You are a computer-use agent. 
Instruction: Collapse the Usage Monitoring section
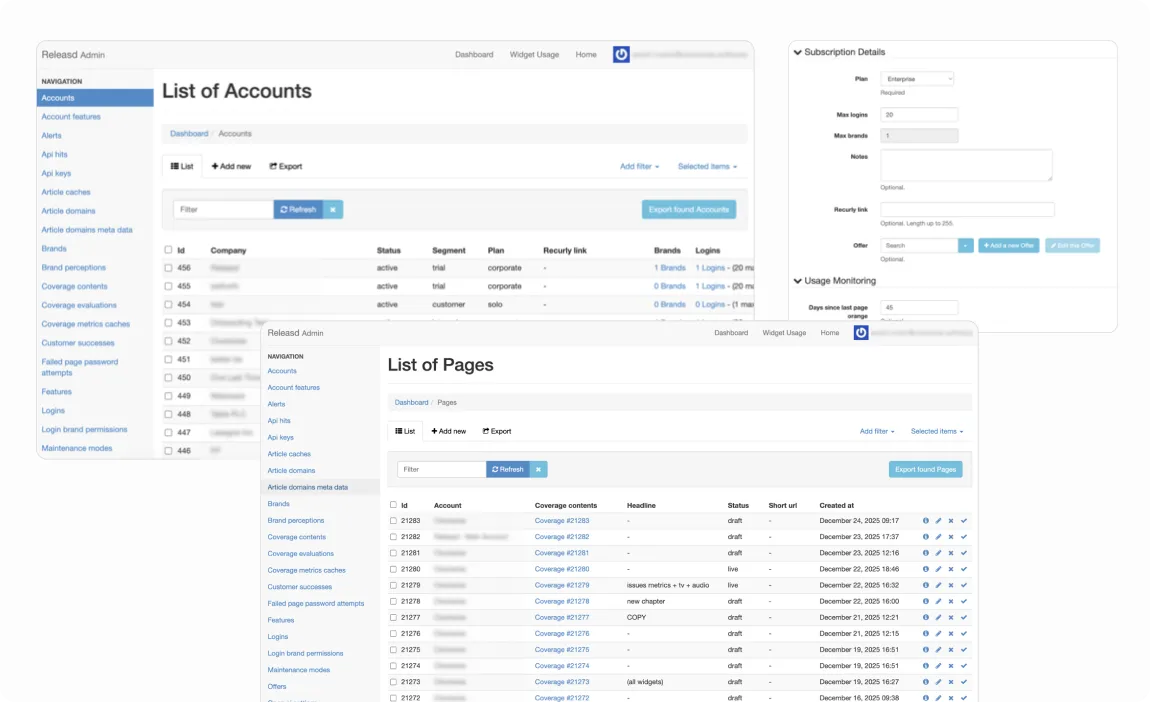point(796,281)
